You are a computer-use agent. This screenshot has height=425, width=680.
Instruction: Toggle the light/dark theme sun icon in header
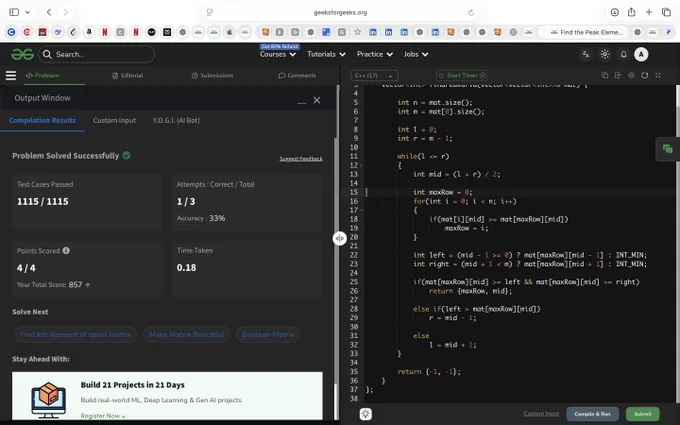pos(605,54)
